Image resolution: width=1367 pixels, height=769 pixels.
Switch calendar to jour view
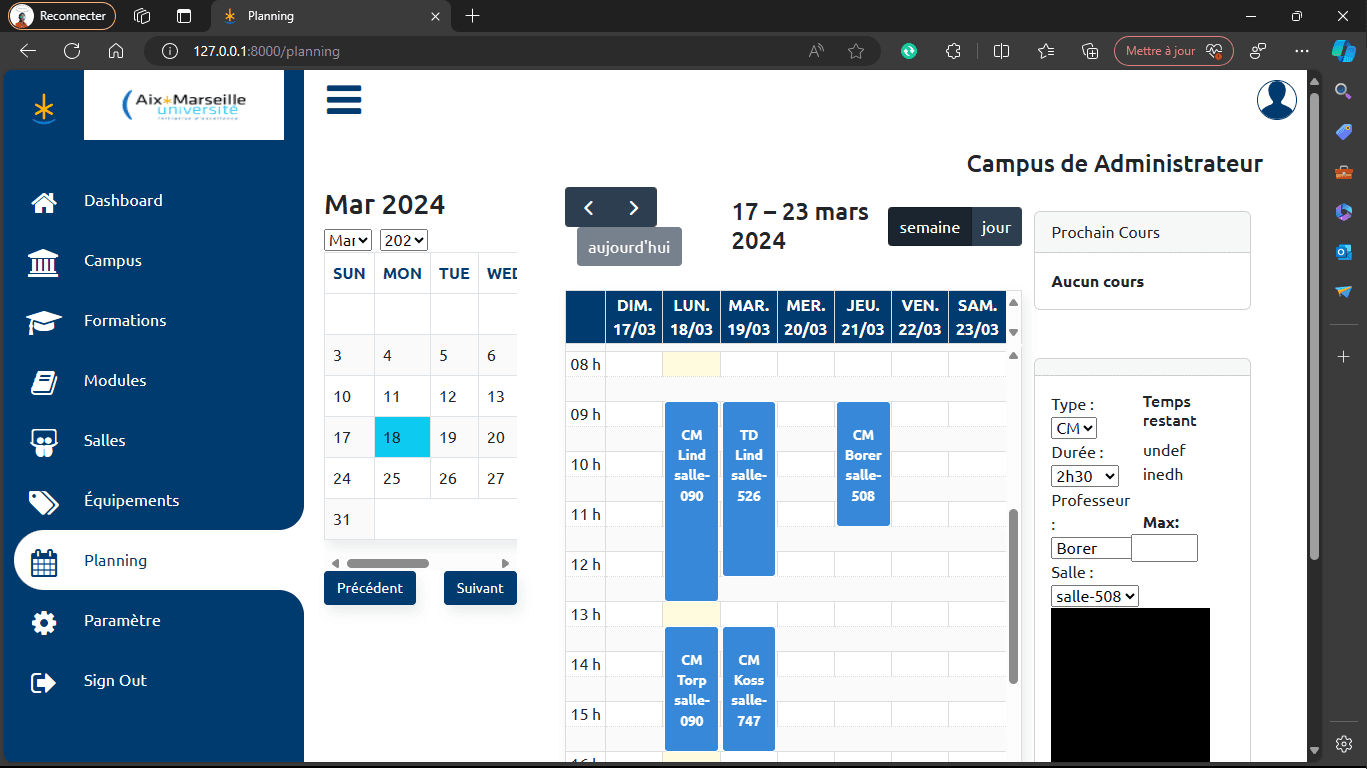point(996,227)
